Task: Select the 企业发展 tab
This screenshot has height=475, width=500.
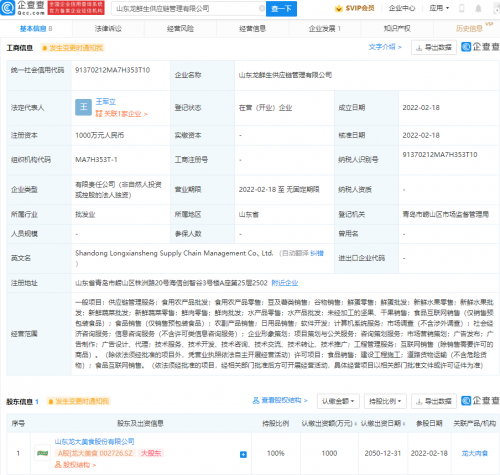Action: 325,29
